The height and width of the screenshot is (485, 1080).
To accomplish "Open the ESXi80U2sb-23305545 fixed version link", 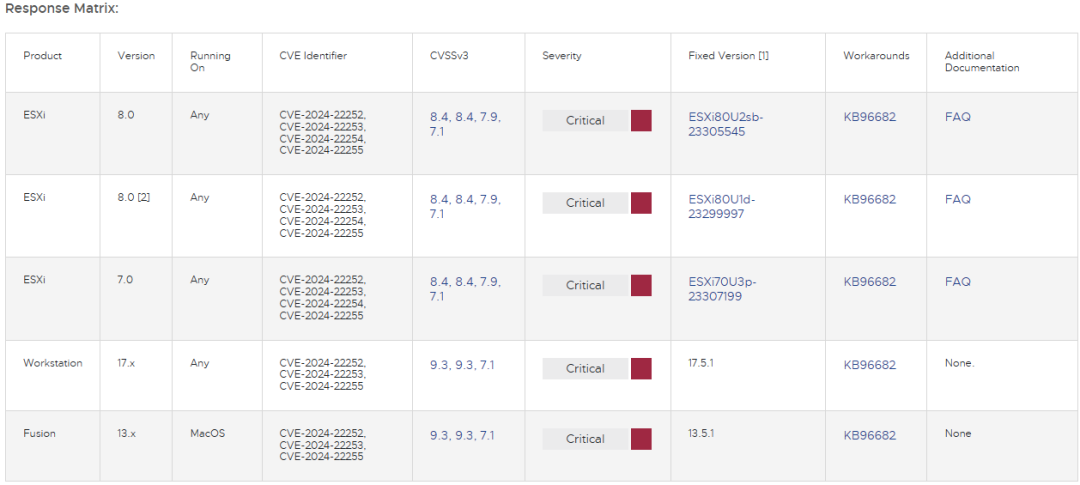I will point(726,124).
